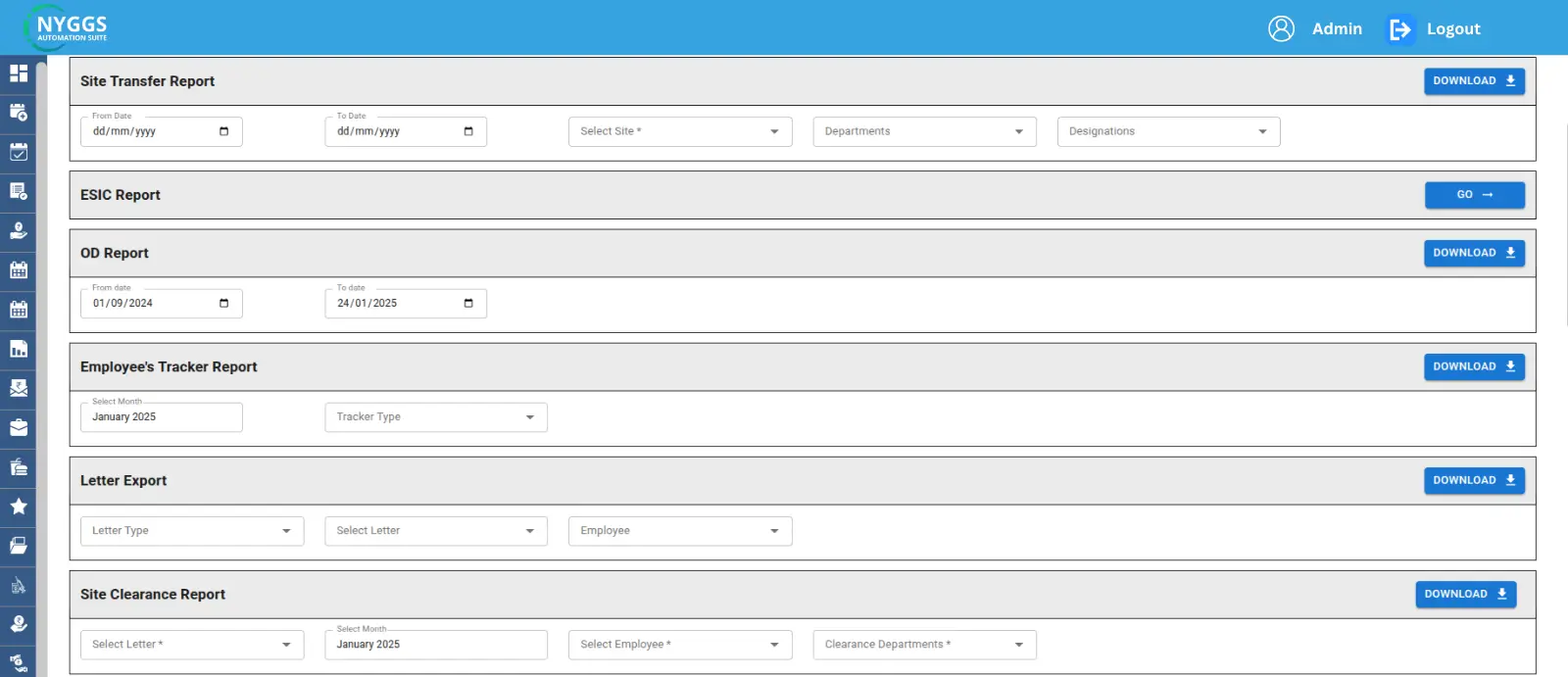This screenshot has height=677, width=1568.
Task: Click the document list sidebar icon
Action: [x=19, y=191]
